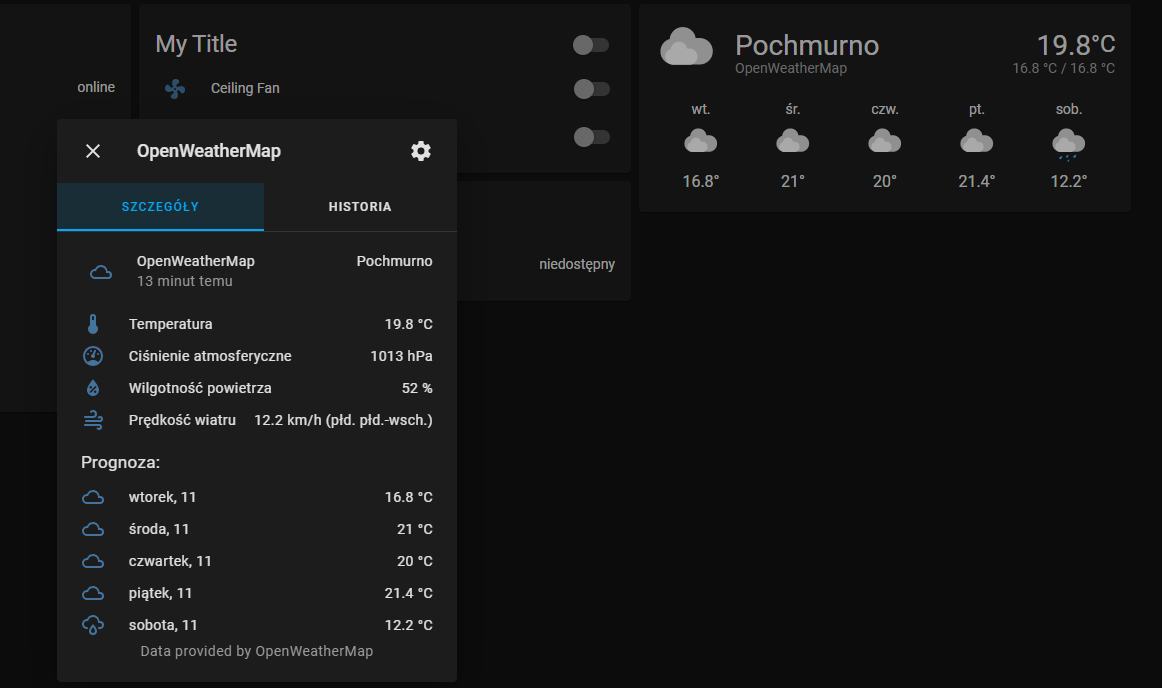Screen dimensions: 1162x688
Task: Click the cloud icon beside OpenWeatherMap state
Action: [101, 272]
